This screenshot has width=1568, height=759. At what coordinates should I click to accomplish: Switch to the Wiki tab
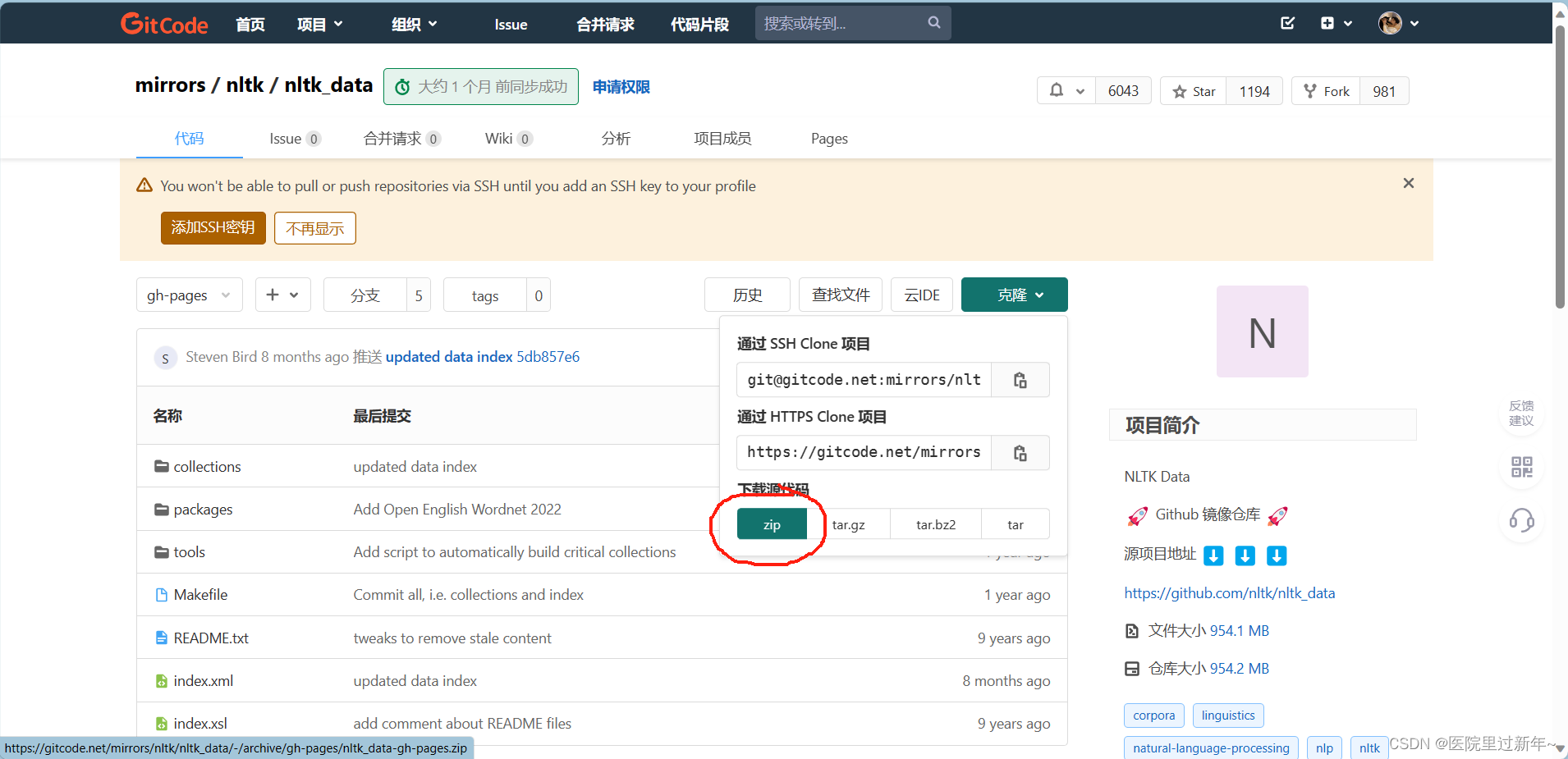coord(499,139)
